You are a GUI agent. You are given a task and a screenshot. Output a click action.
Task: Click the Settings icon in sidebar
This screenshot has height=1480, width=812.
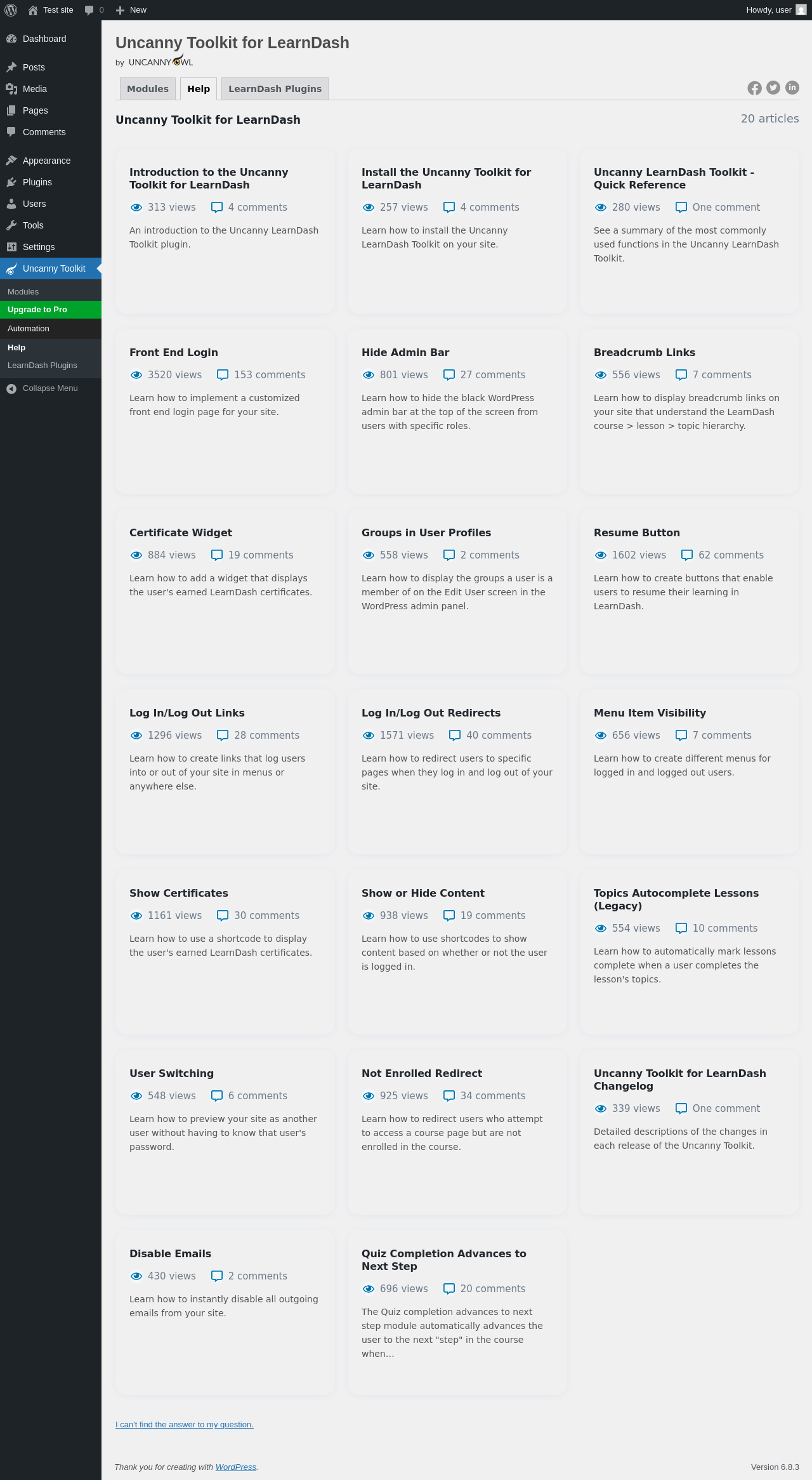point(11,247)
